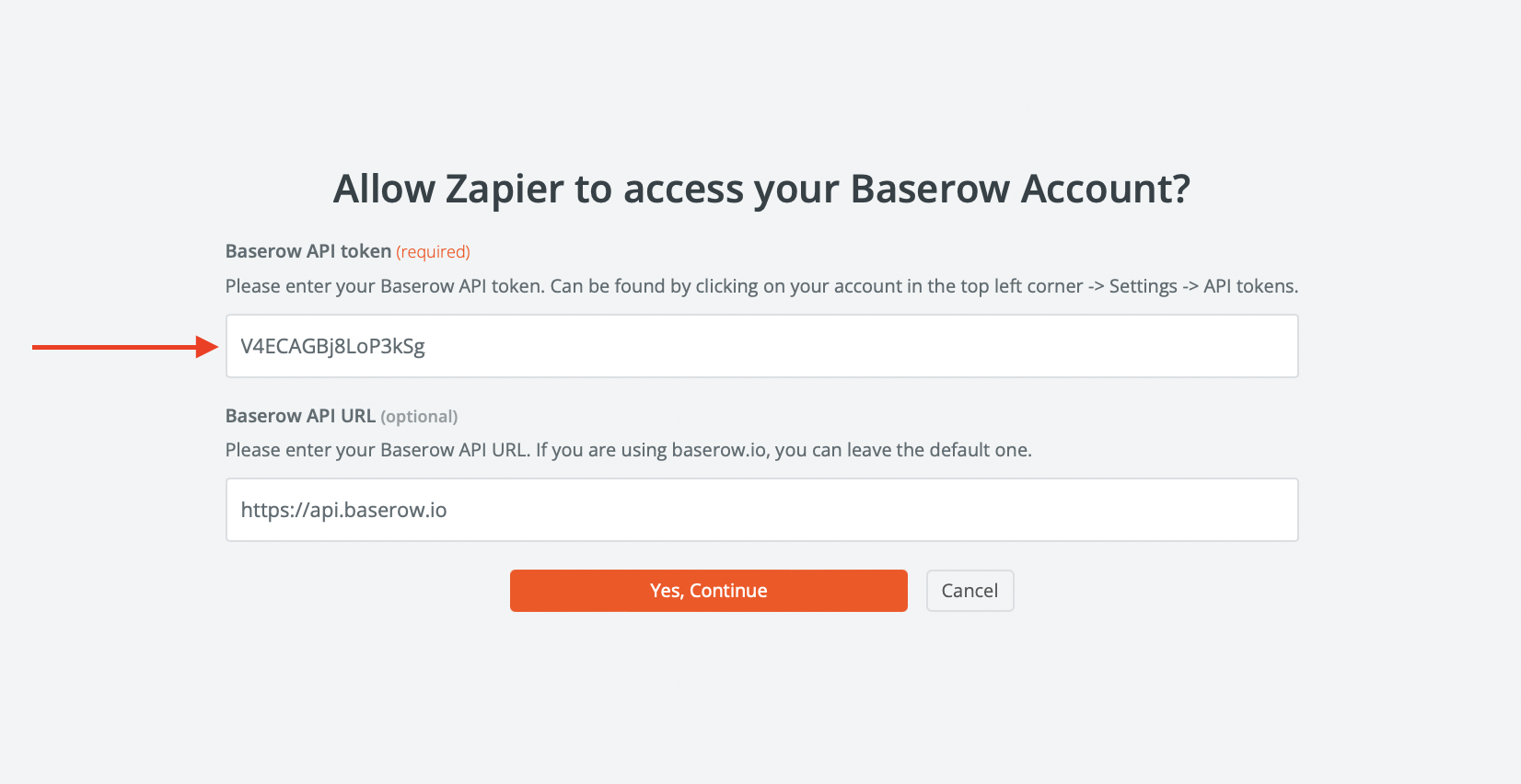Click 'Baserow Account?' in the heading
The width and height of the screenshot is (1521, 784).
pyautogui.click(x=1020, y=189)
